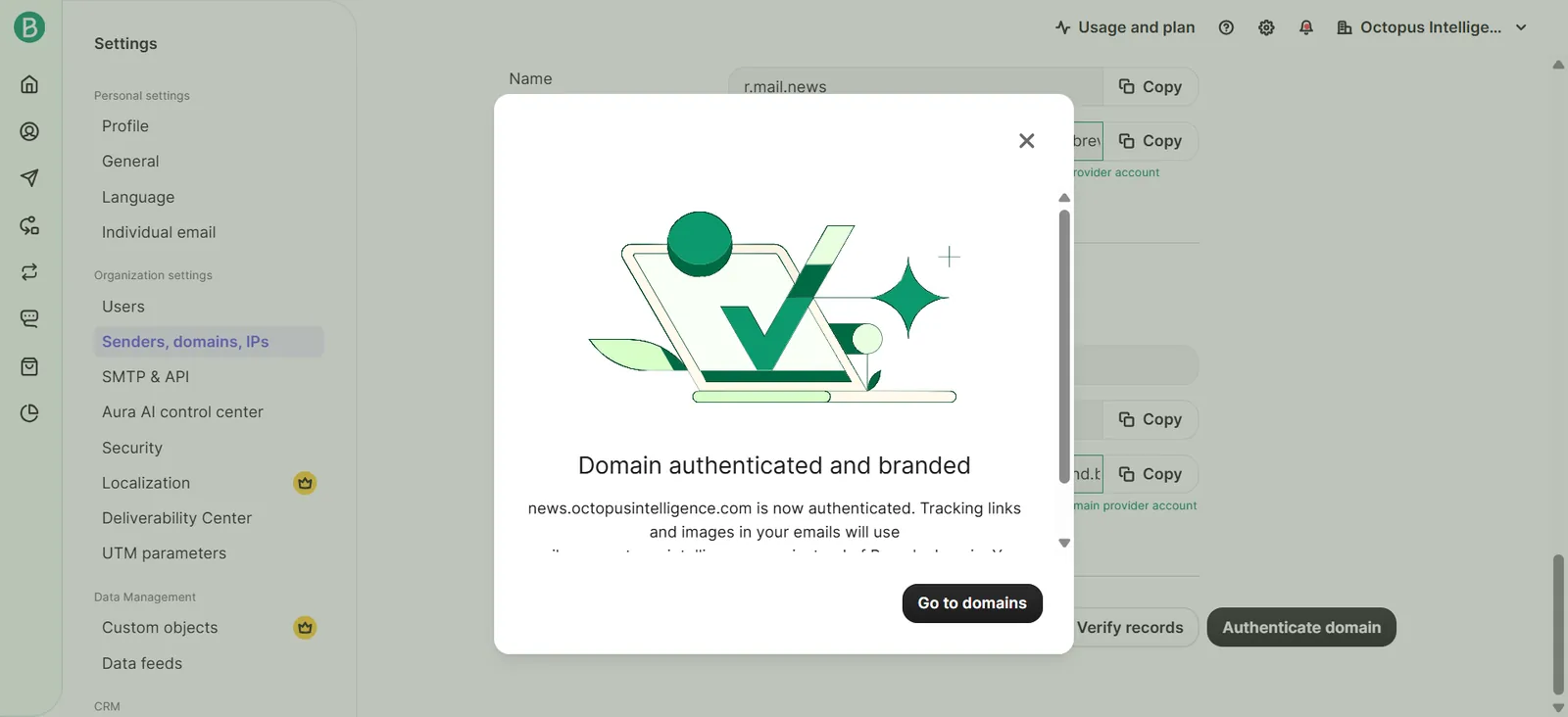Go to domains from the dialog
This screenshot has width=1568, height=717.
pos(972,603)
